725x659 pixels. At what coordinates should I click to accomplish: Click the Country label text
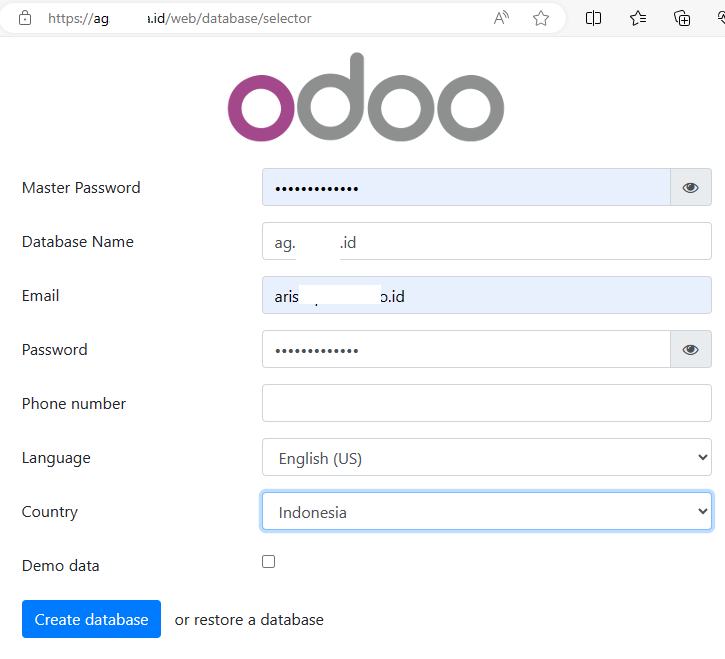pos(49,512)
